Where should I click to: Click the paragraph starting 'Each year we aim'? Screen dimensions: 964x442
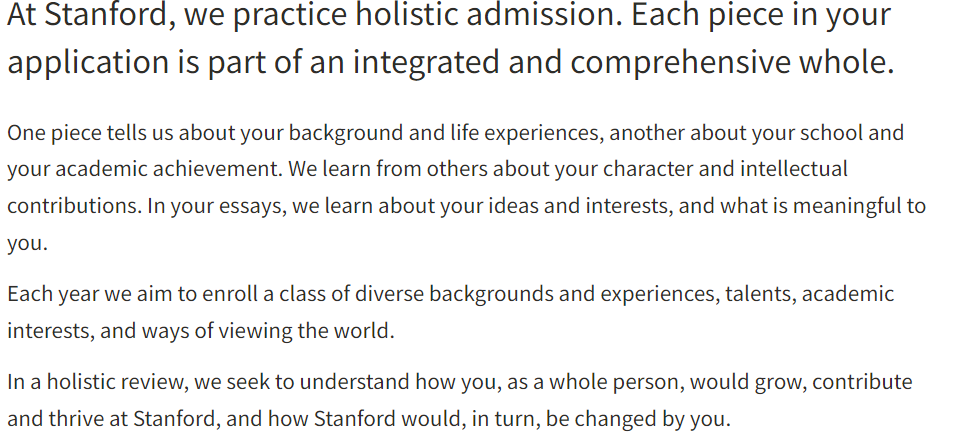pyautogui.click(x=450, y=312)
